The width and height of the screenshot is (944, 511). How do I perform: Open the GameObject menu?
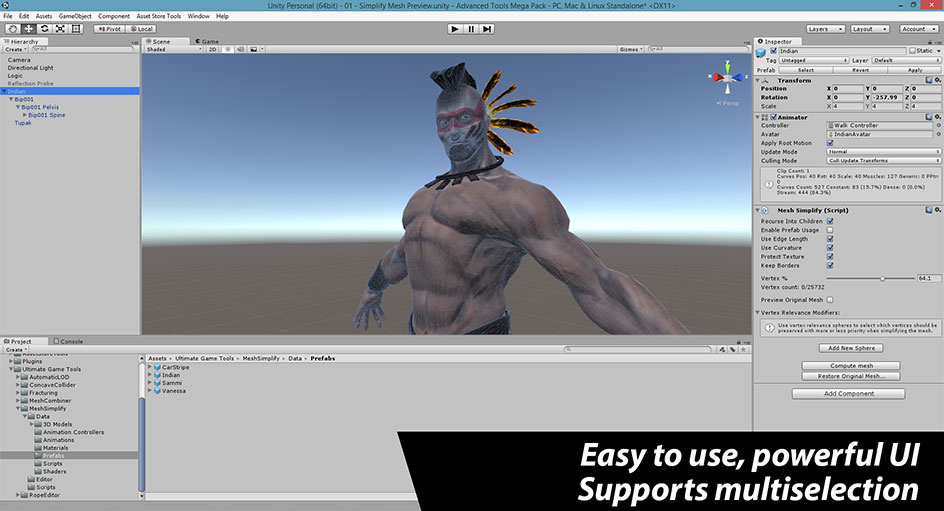[x=75, y=16]
